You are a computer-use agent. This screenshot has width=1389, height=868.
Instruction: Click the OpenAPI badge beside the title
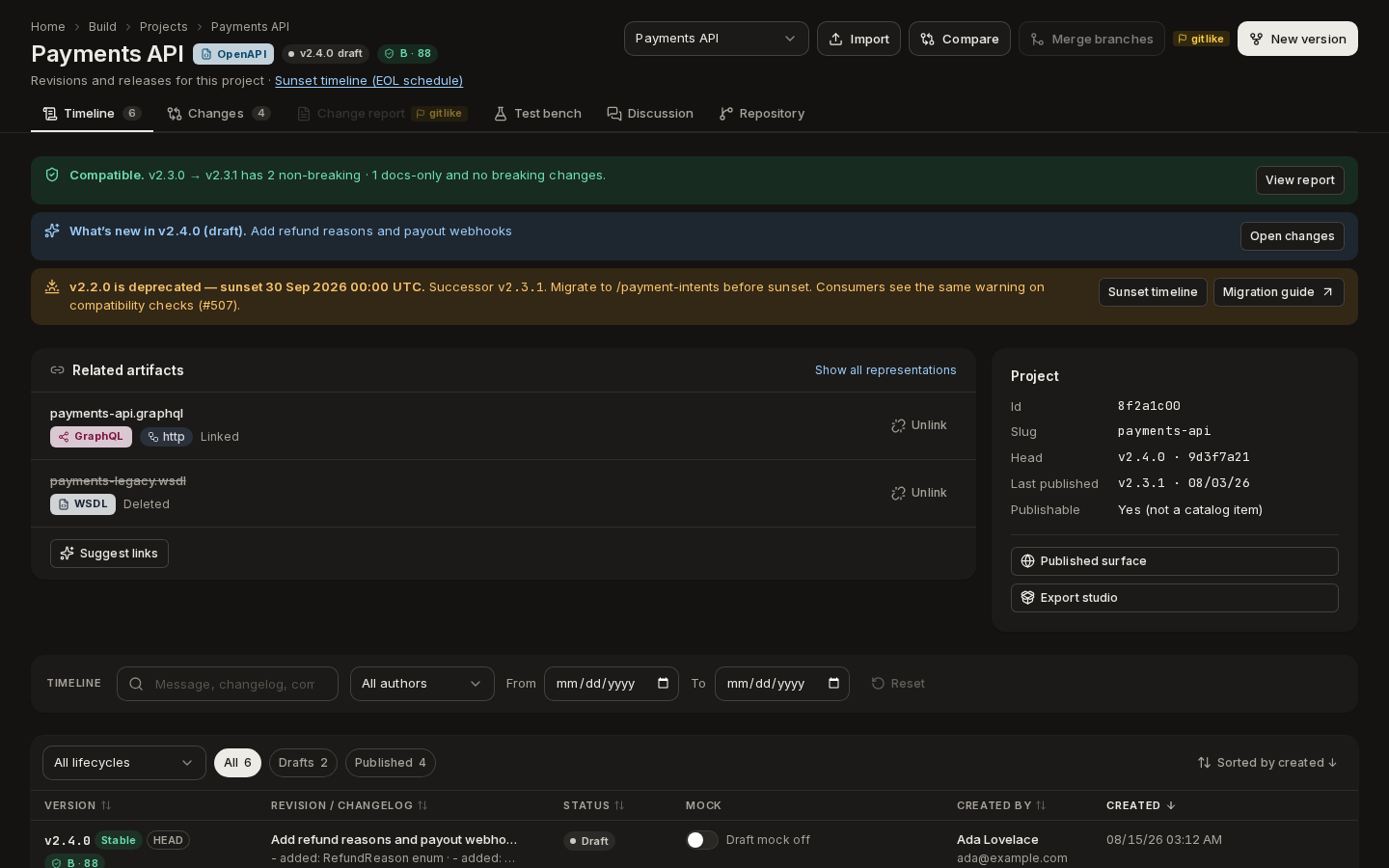coord(233,54)
